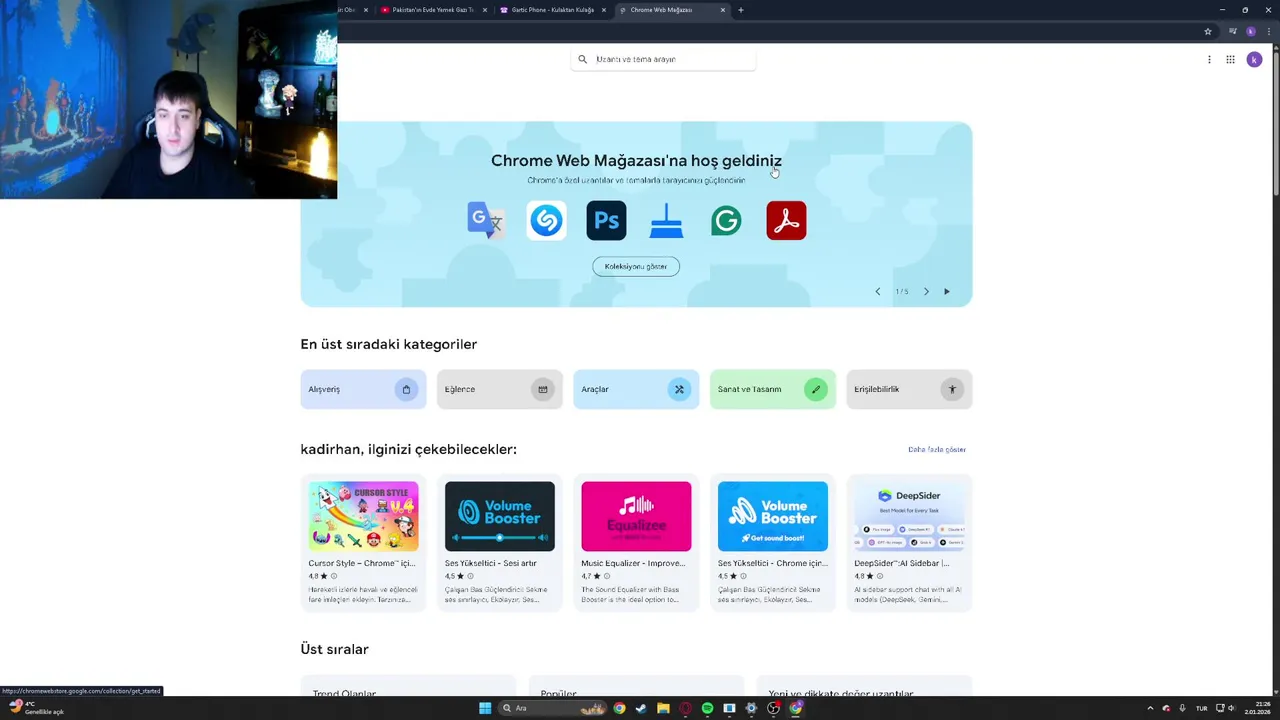Viewport: 1280px width, 720px height.
Task: Open blue broom cleaner extension icon
Action: 666,220
